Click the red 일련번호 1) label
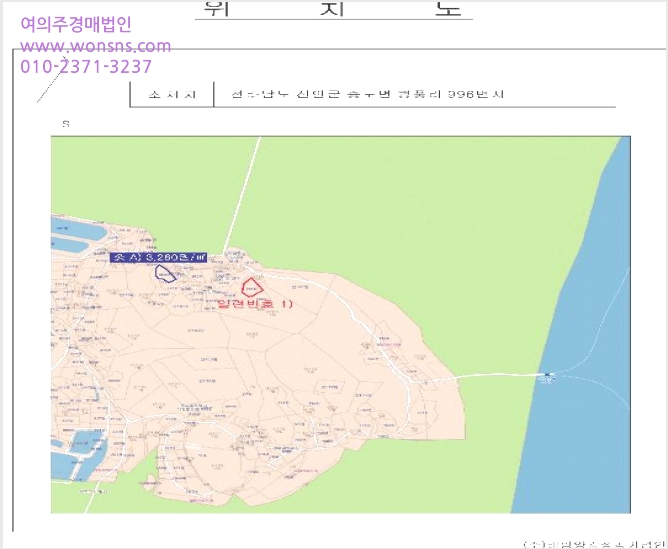This screenshot has width=668, height=549. tap(255, 304)
